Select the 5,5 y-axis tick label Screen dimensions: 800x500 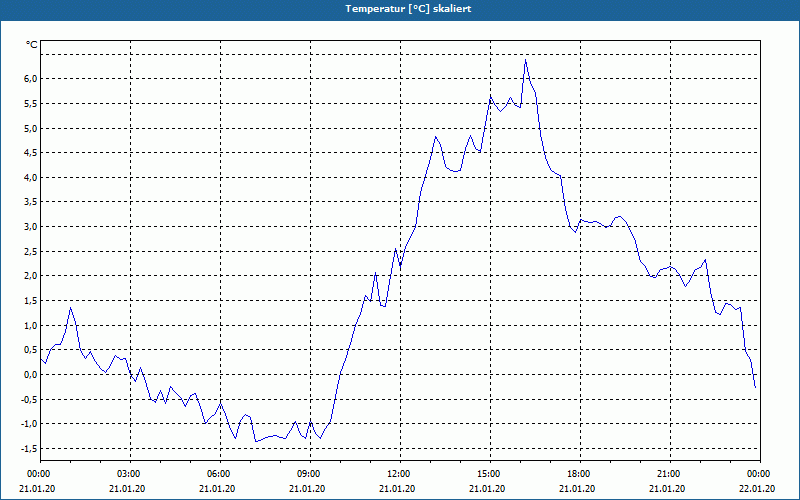(x=31, y=104)
